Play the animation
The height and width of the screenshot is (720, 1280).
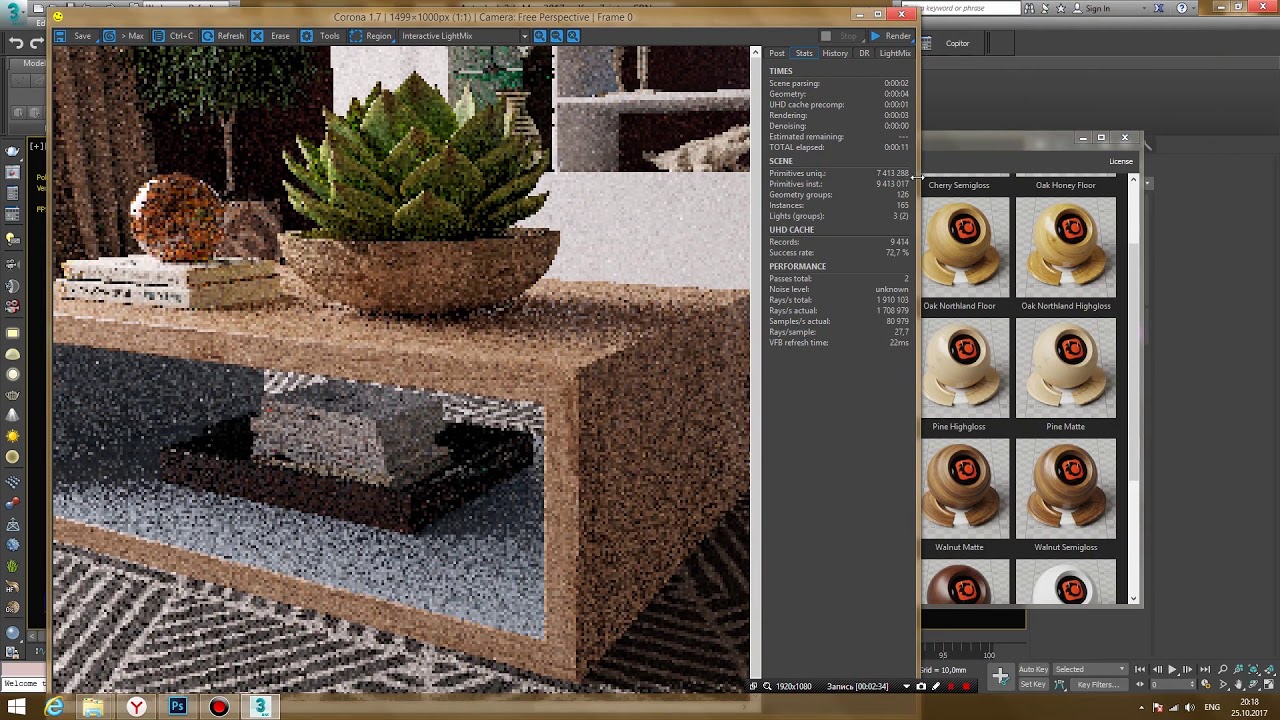(x=1172, y=669)
